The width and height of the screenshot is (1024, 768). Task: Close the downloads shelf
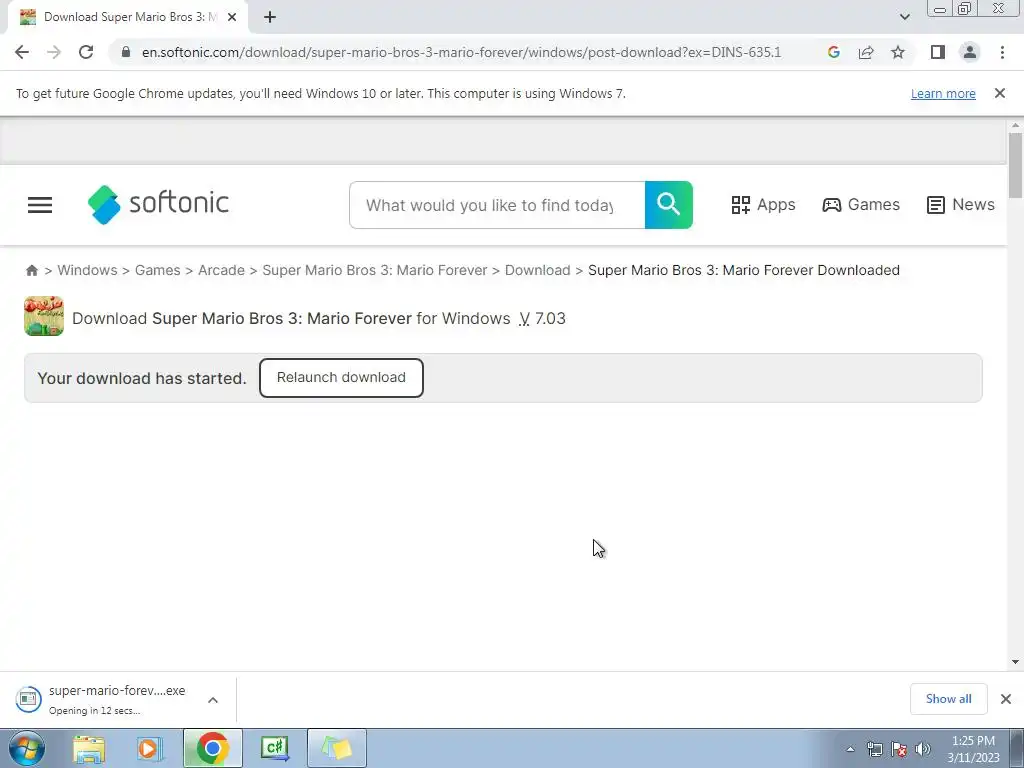pos(1006,699)
